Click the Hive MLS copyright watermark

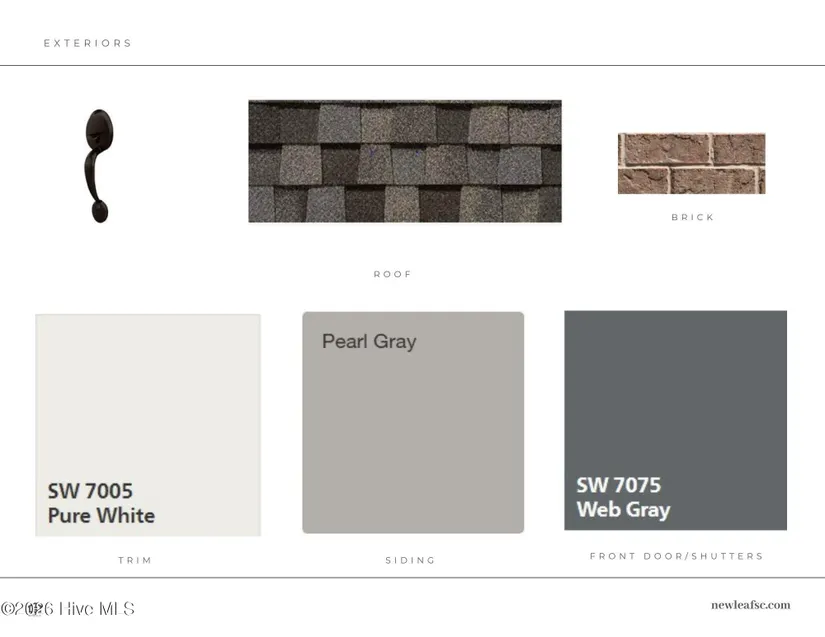(67, 609)
